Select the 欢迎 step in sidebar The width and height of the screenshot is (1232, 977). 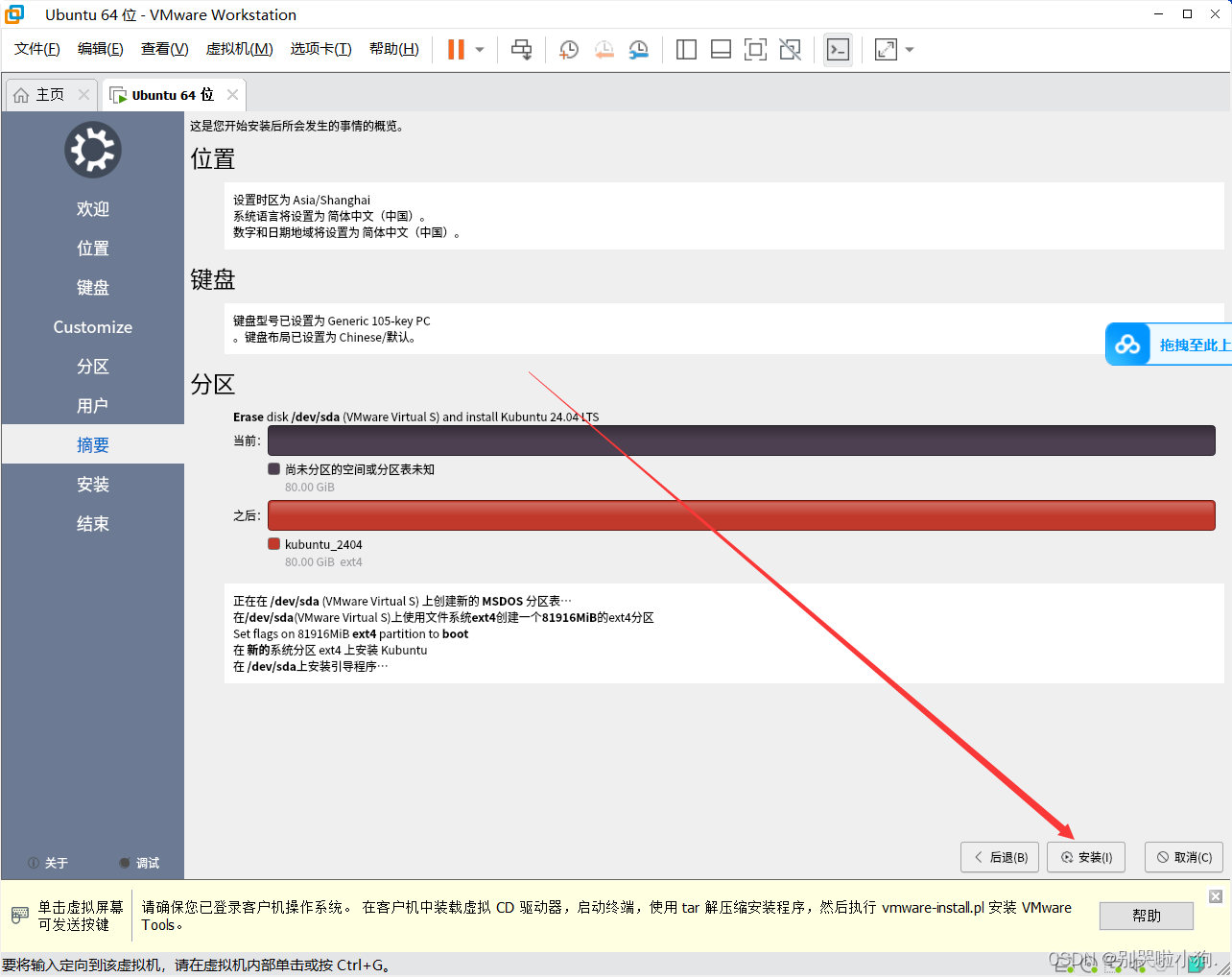click(93, 209)
